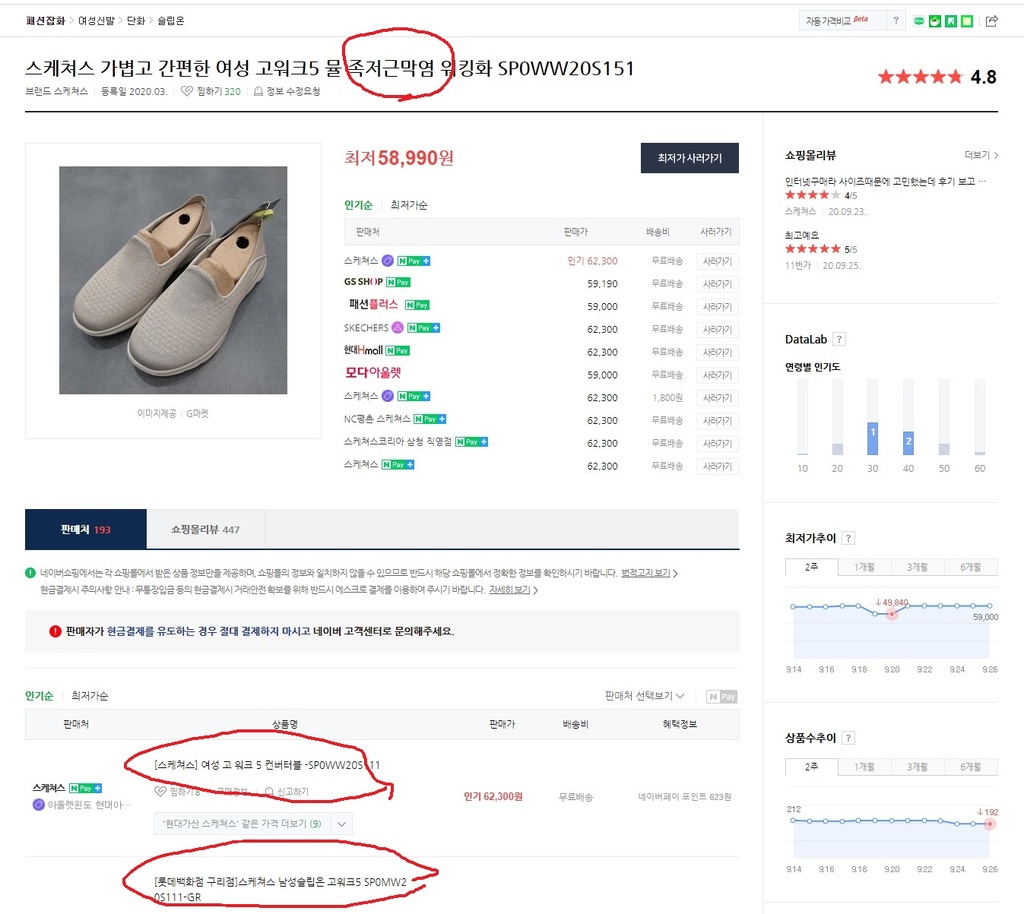Select 6개월 tab in 최저가추이

pyautogui.click(x=970, y=567)
